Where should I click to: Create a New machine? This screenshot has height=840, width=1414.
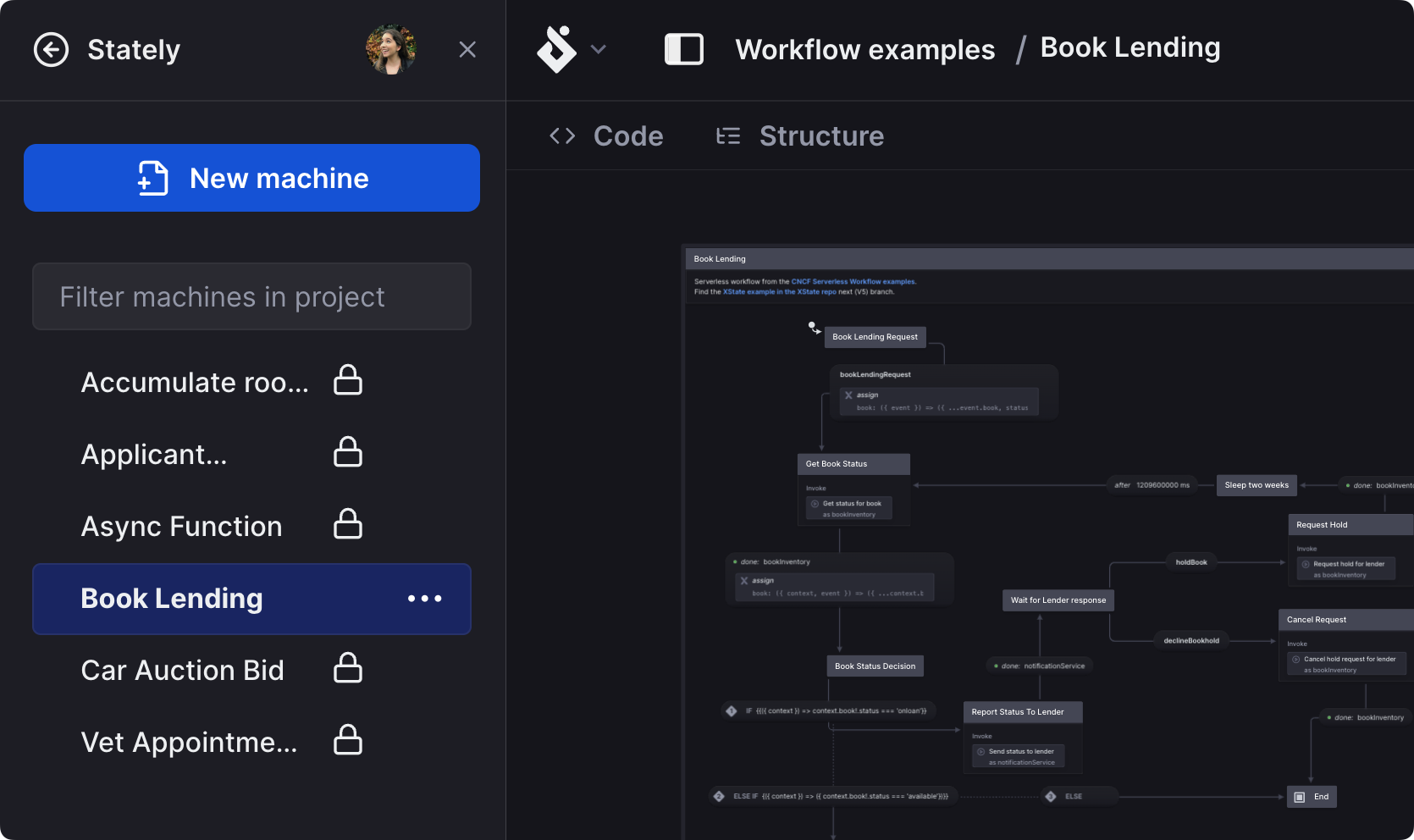click(x=251, y=178)
